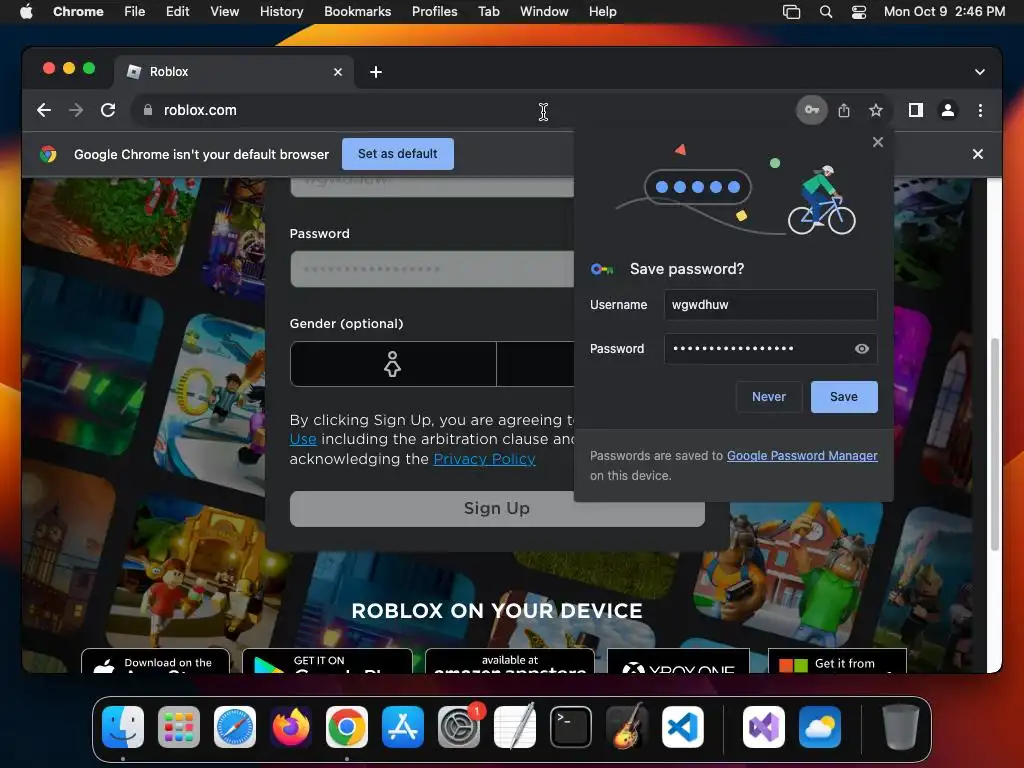Click the Get it from Microsoft badge
Image resolution: width=1024 pixels, height=768 pixels.
coord(837,661)
